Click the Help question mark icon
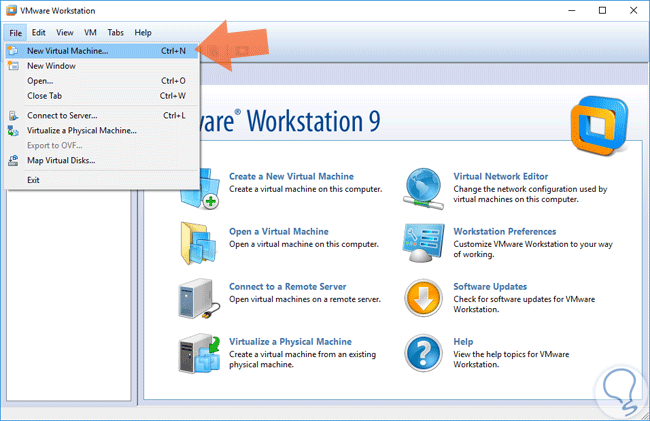The height and width of the screenshot is (421, 650). 423,353
